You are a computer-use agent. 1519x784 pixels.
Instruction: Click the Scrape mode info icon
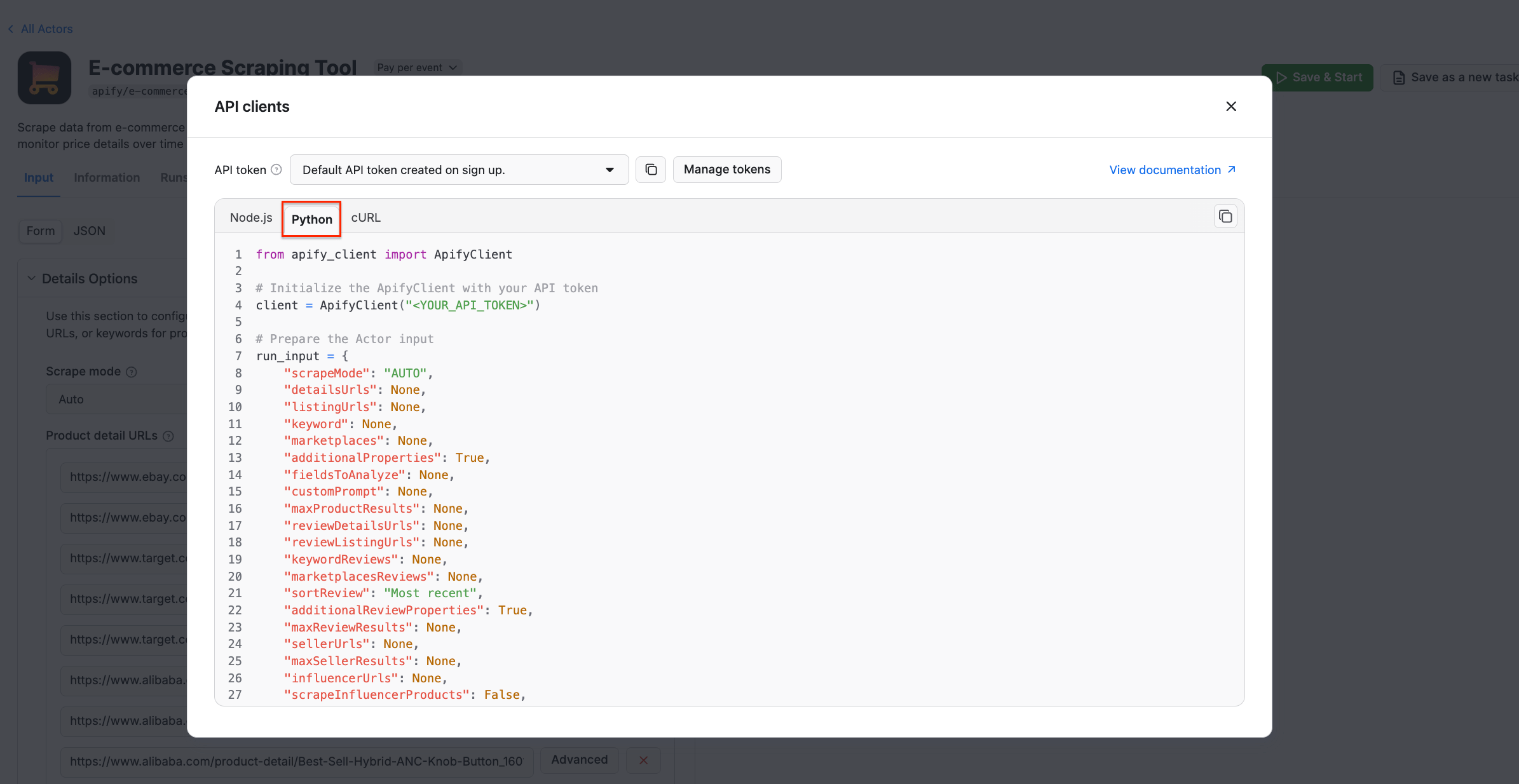tap(132, 372)
